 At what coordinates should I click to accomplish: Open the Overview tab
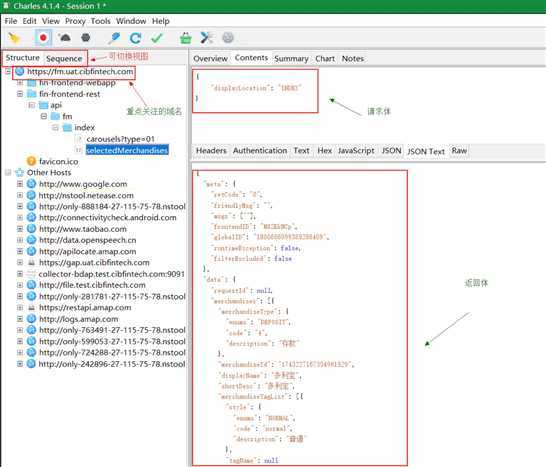(x=210, y=59)
